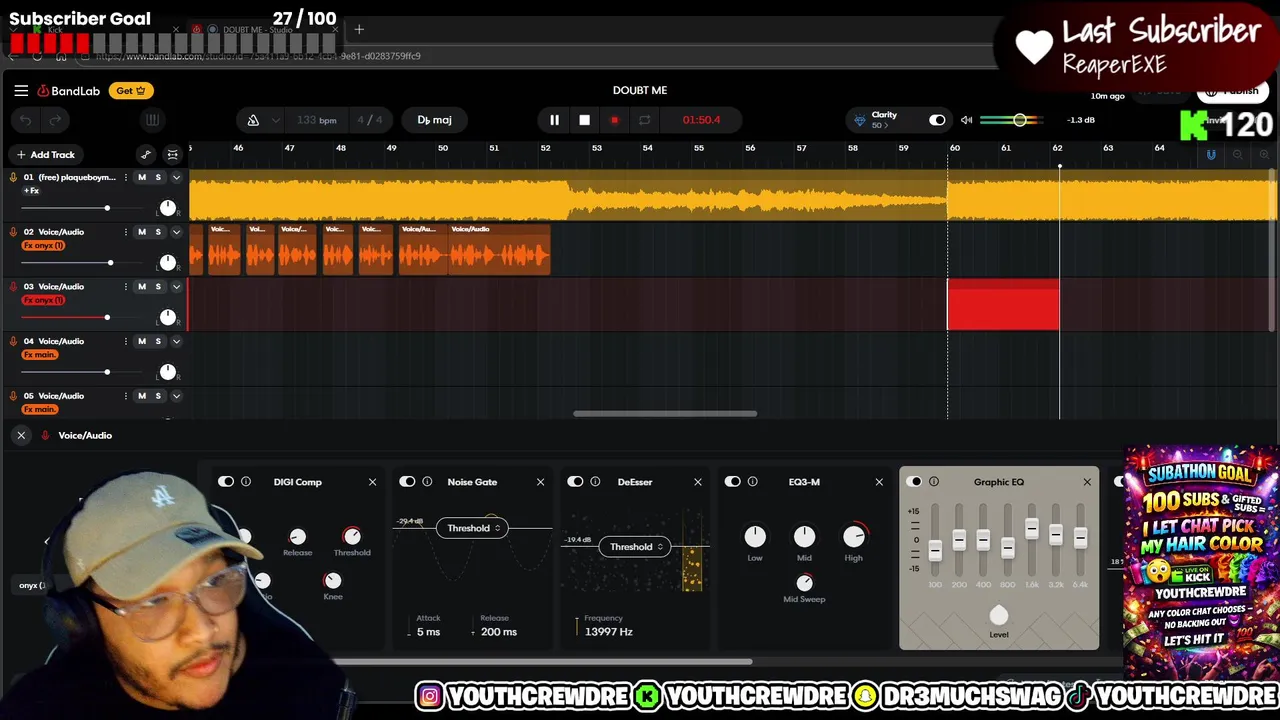
Task: Toggle Graphic EQ effect power
Action: pyautogui.click(x=914, y=482)
